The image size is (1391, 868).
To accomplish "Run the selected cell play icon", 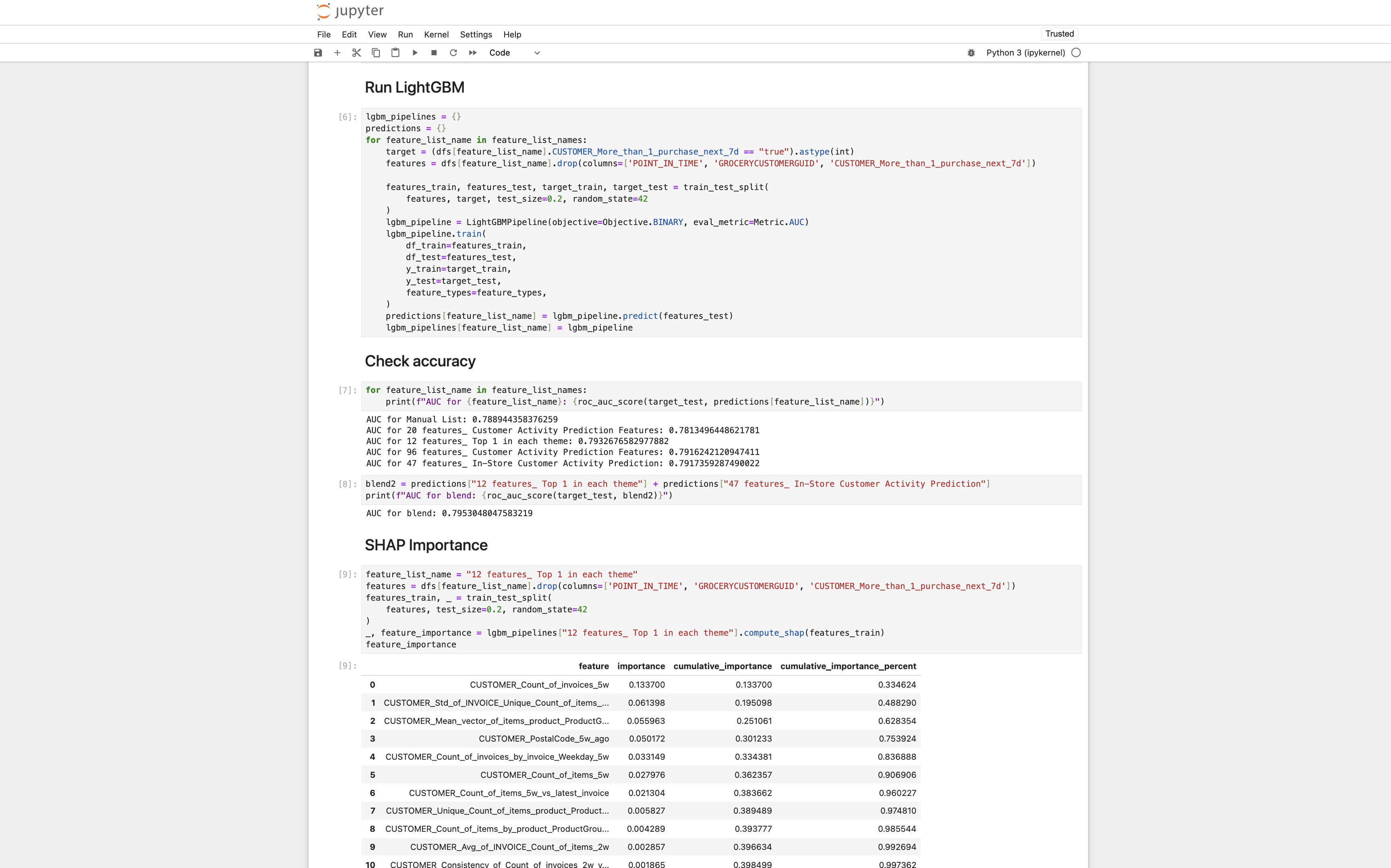I will coord(414,53).
